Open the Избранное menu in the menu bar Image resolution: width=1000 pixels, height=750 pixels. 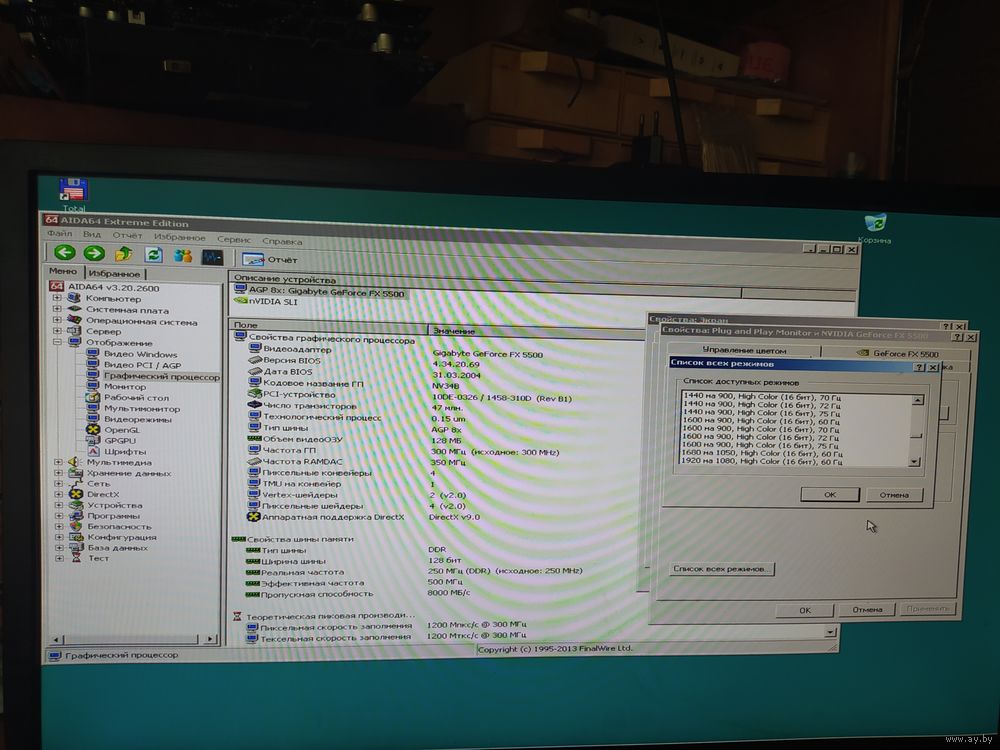pyautogui.click(x=179, y=237)
